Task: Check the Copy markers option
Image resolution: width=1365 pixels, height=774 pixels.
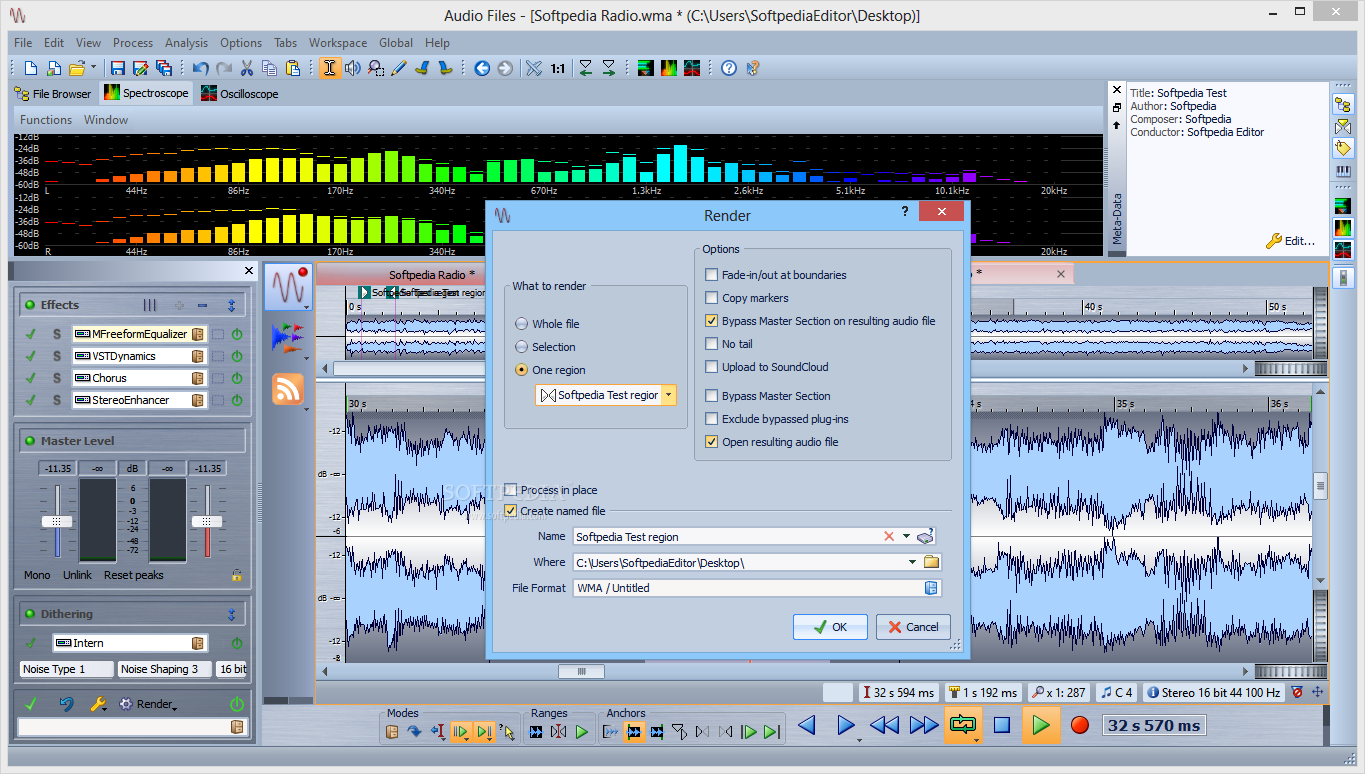Action: coord(712,298)
